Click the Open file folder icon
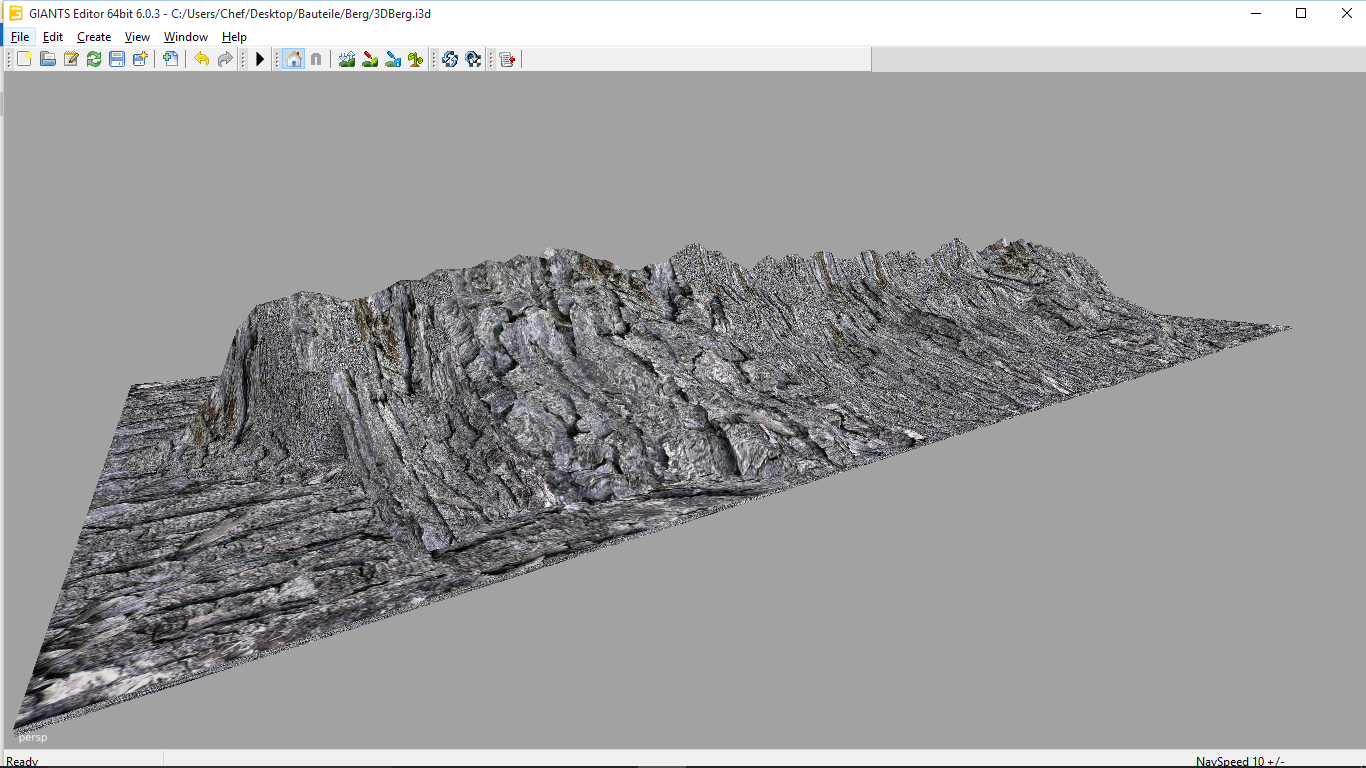Image resolution: width=1366 pixels, height=768 pixels. pos(47,59)
